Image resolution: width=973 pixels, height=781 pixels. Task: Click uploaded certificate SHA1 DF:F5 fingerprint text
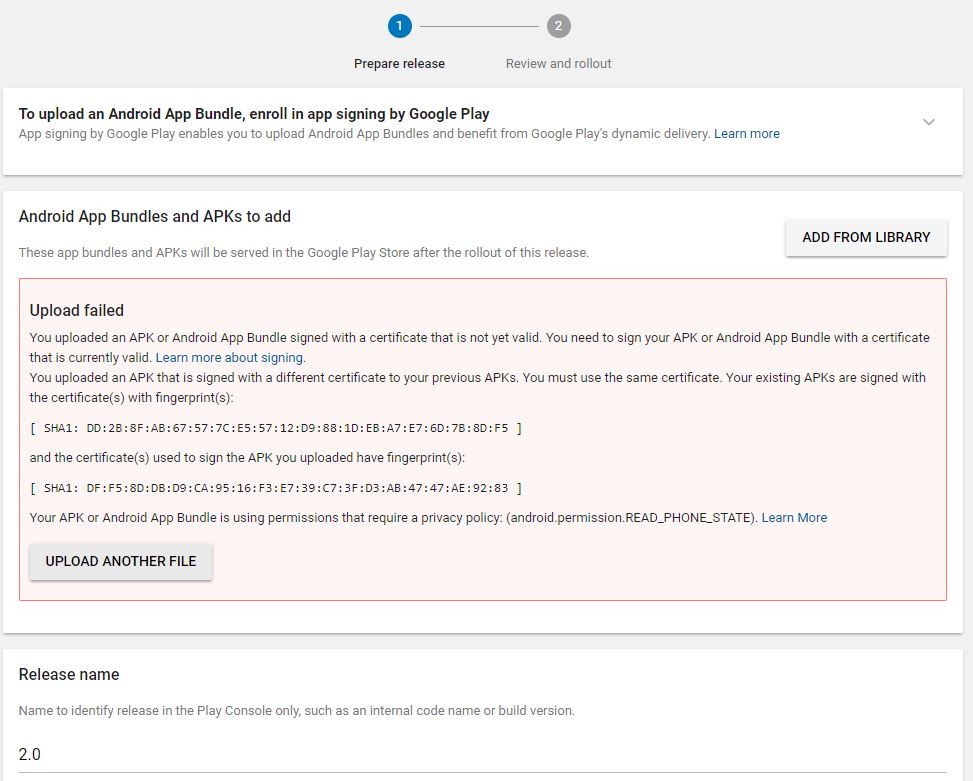click(x=276, y=488)
